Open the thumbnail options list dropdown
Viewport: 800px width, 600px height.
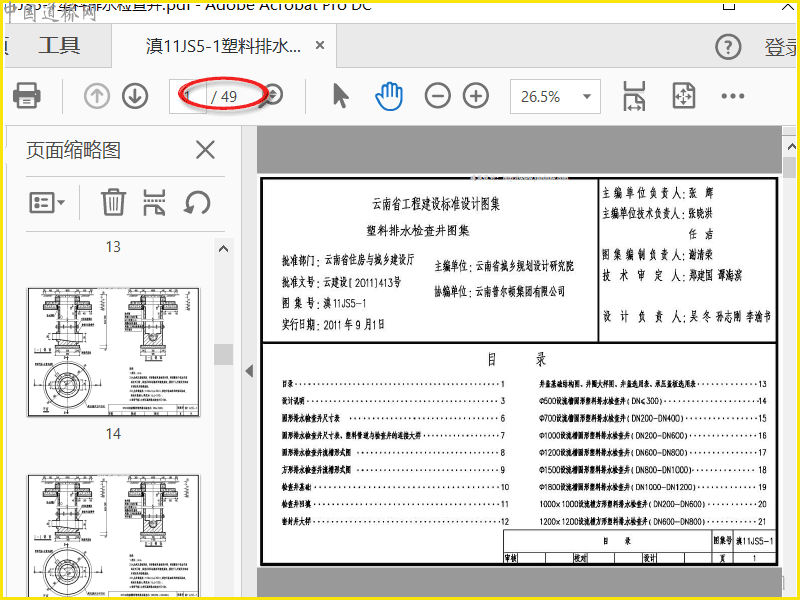(x=47, y=203)
